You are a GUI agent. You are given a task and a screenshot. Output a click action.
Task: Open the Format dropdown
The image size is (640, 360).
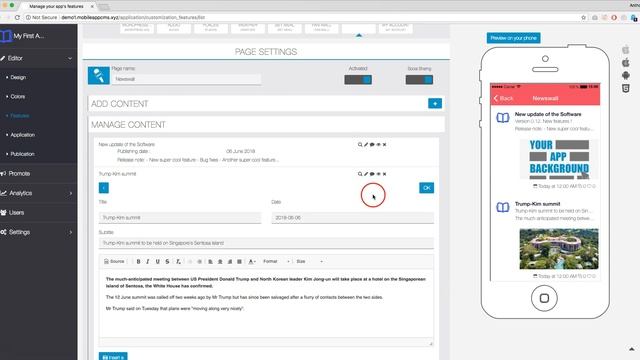[276, 261]
